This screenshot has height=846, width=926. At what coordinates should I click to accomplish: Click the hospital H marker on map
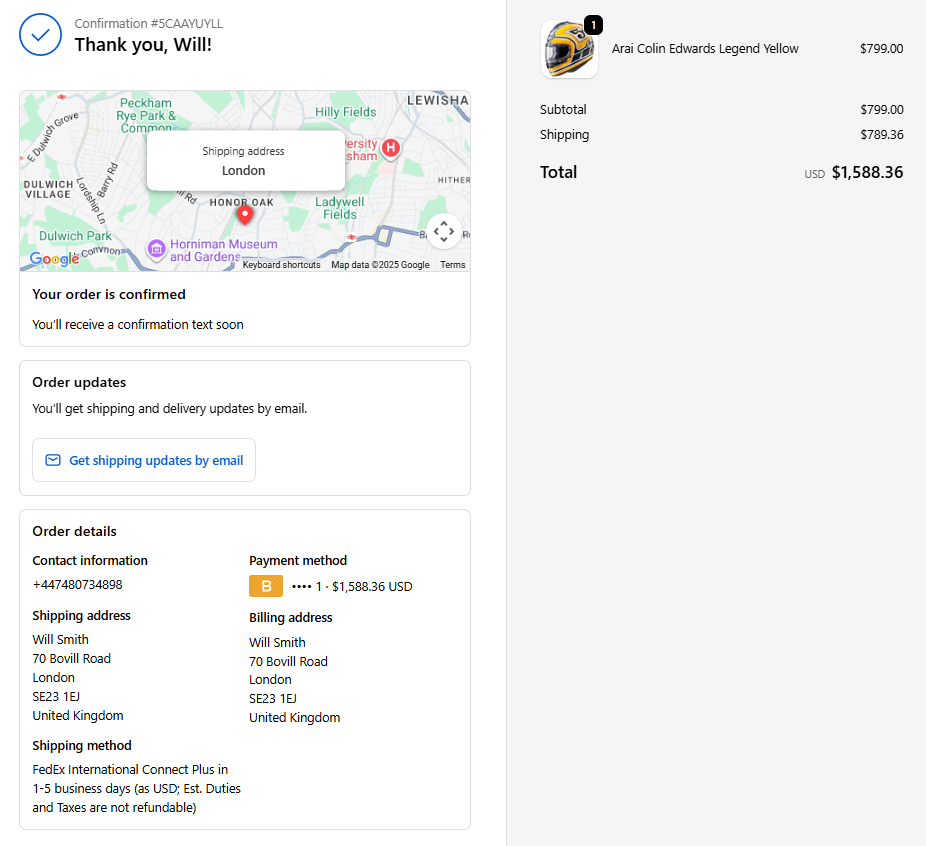(x=391, y=149)
